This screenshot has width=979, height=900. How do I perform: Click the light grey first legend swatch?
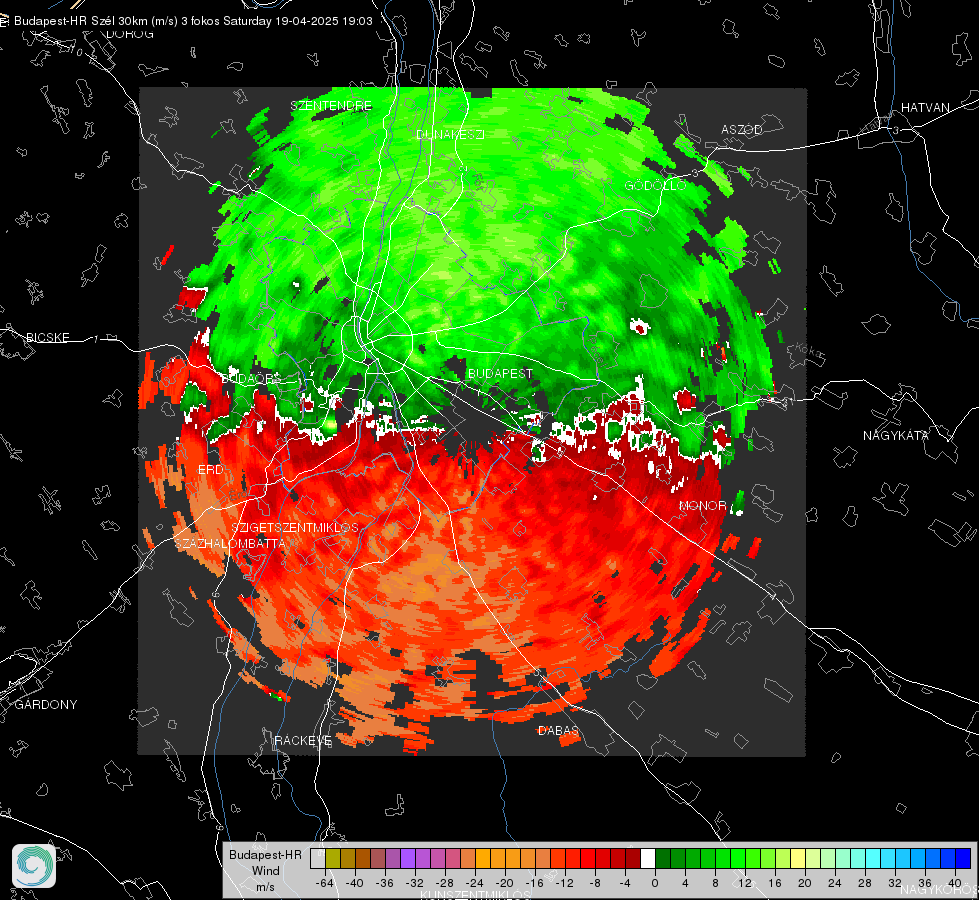318,858
